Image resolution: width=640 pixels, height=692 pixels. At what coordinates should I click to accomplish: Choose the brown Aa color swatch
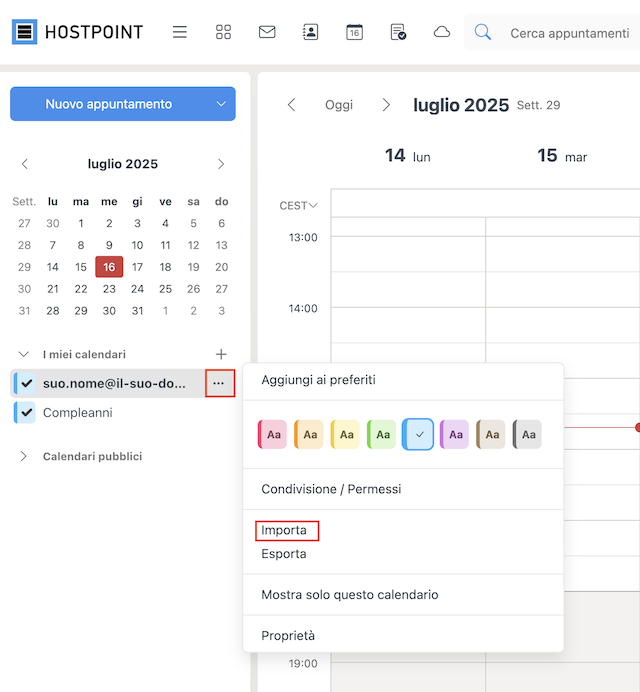pyautogui.click(x=491, y=434)
